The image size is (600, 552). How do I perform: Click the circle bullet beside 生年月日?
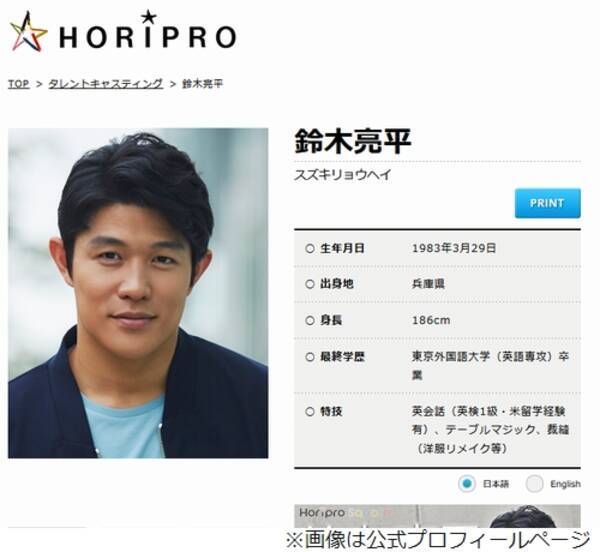click(310, 248)
